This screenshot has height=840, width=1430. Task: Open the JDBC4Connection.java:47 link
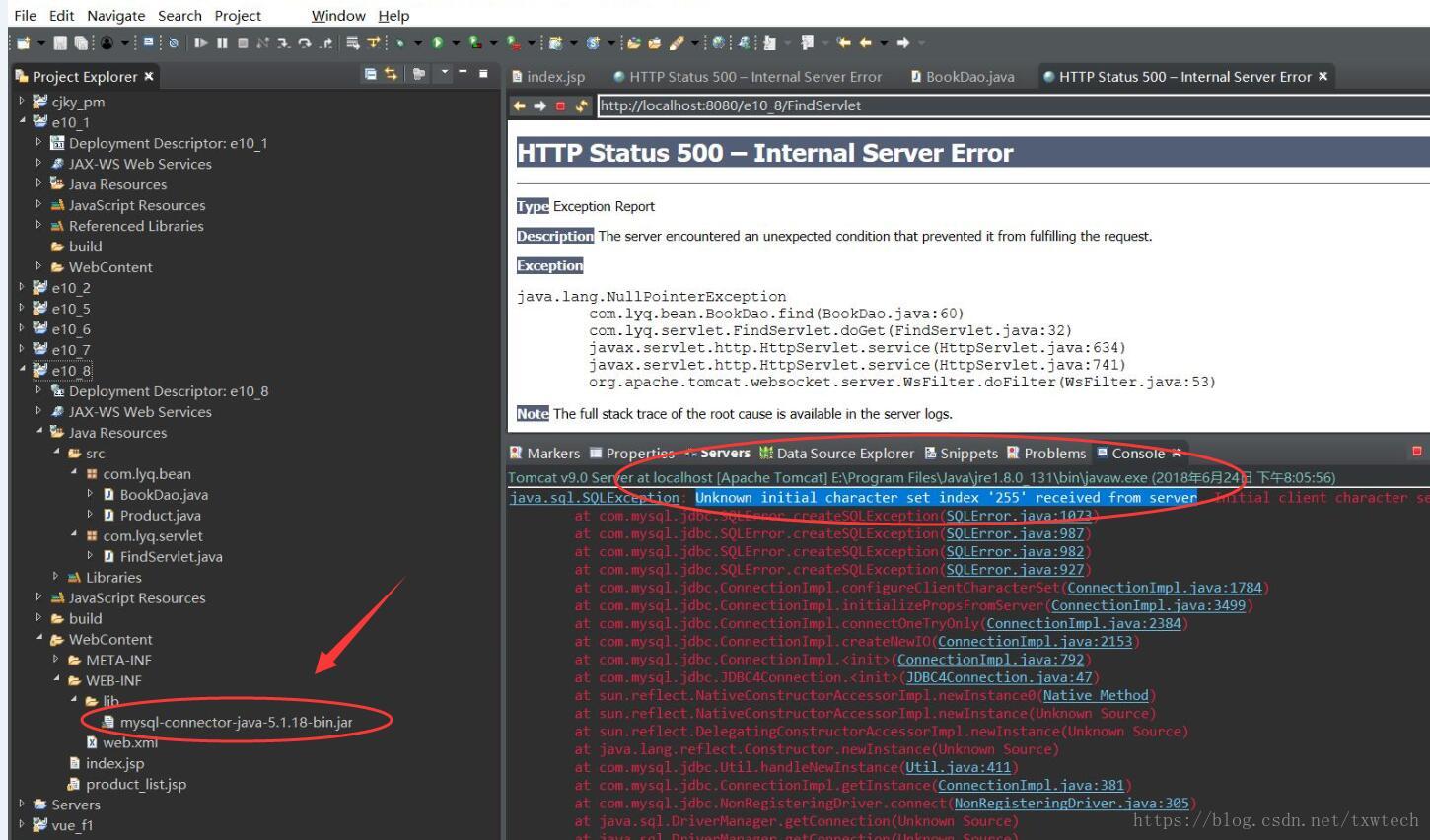pos(999,677)
